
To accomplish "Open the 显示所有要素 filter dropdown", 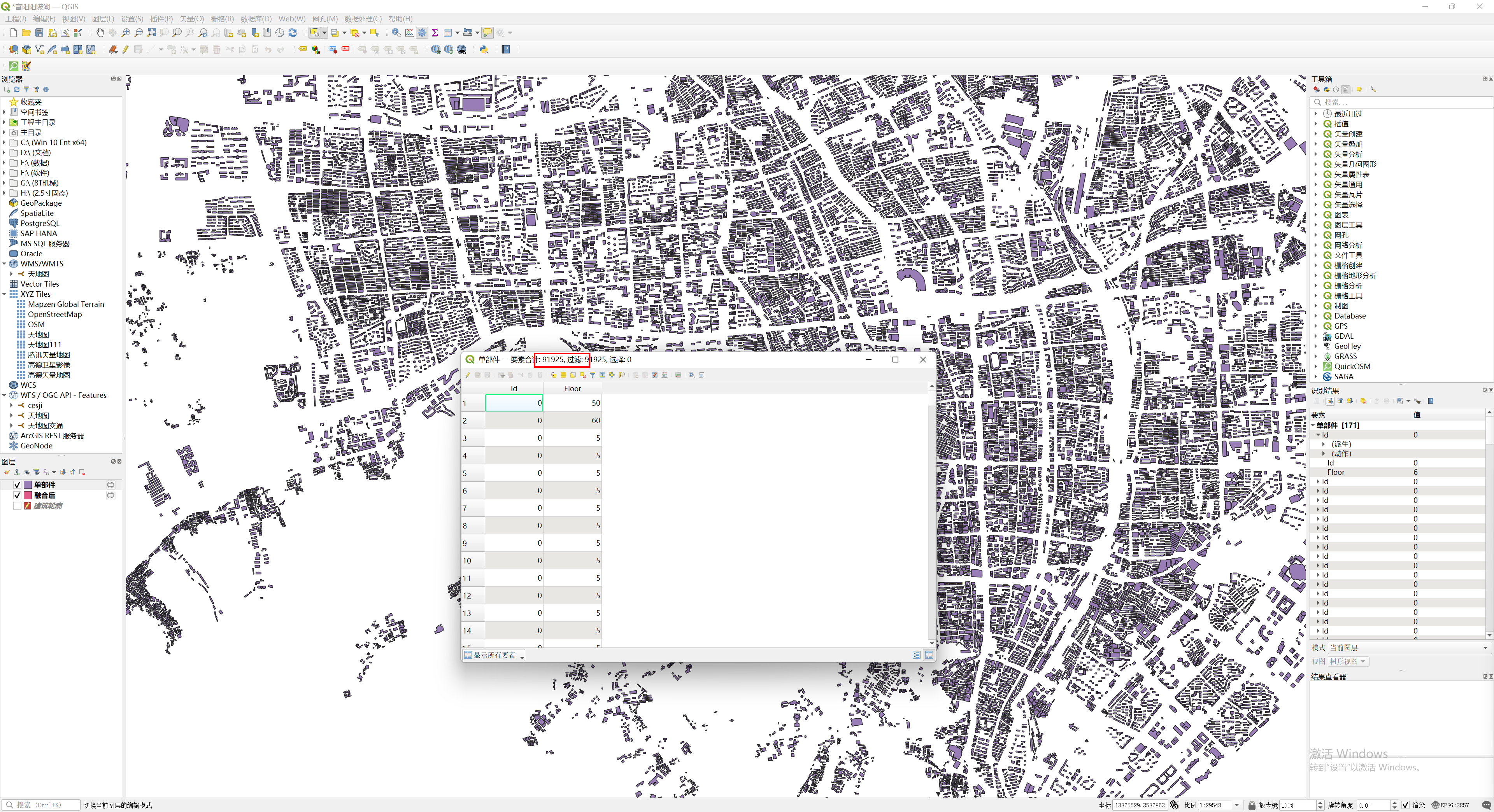I will (x=494, y=655).
